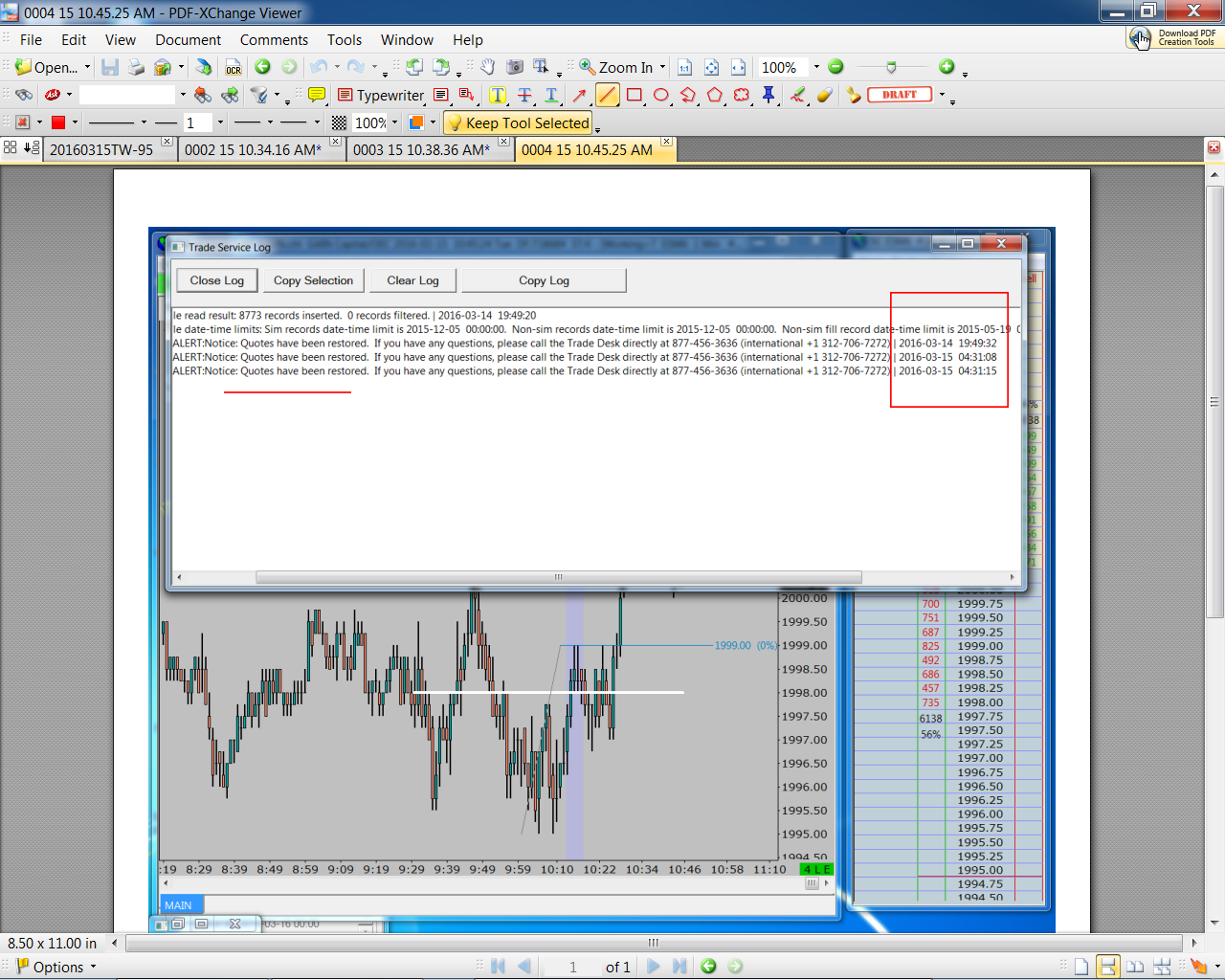Open the line width dropdown
The image size is (1225, 980).
tap(220, 122)
